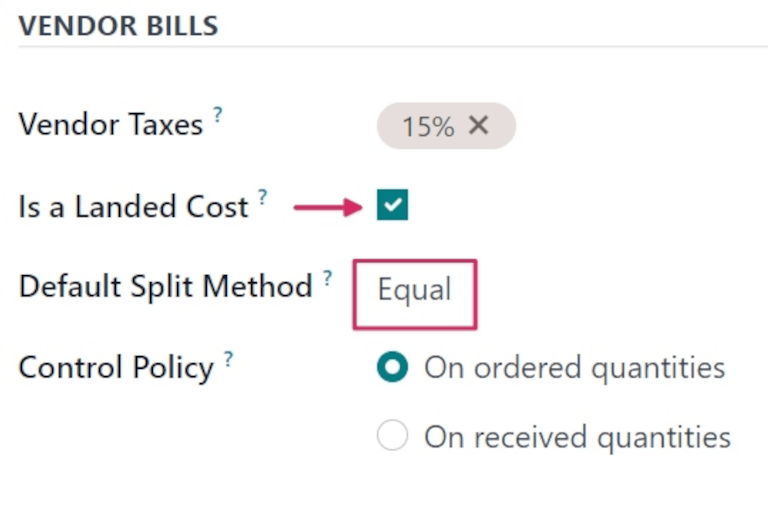Click the pink arrow pointing at the checkbox
Screen dimensions: 768x506
(327, 207)
